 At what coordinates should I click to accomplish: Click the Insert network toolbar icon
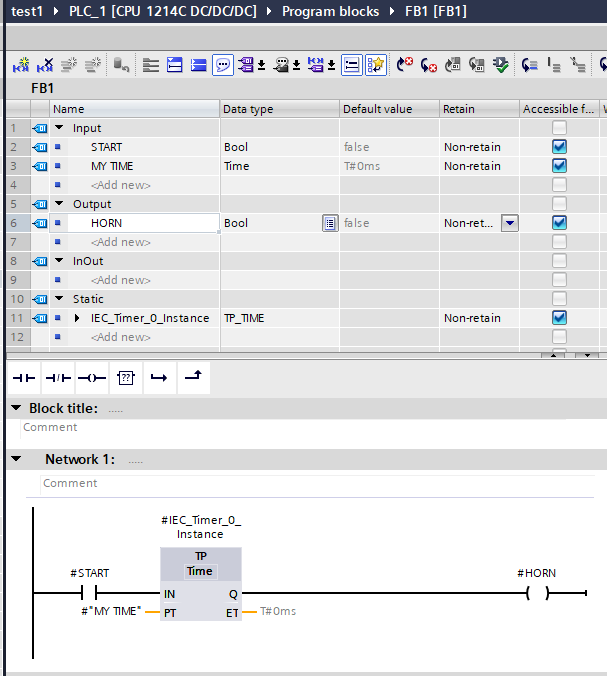(x=21, y=65)
